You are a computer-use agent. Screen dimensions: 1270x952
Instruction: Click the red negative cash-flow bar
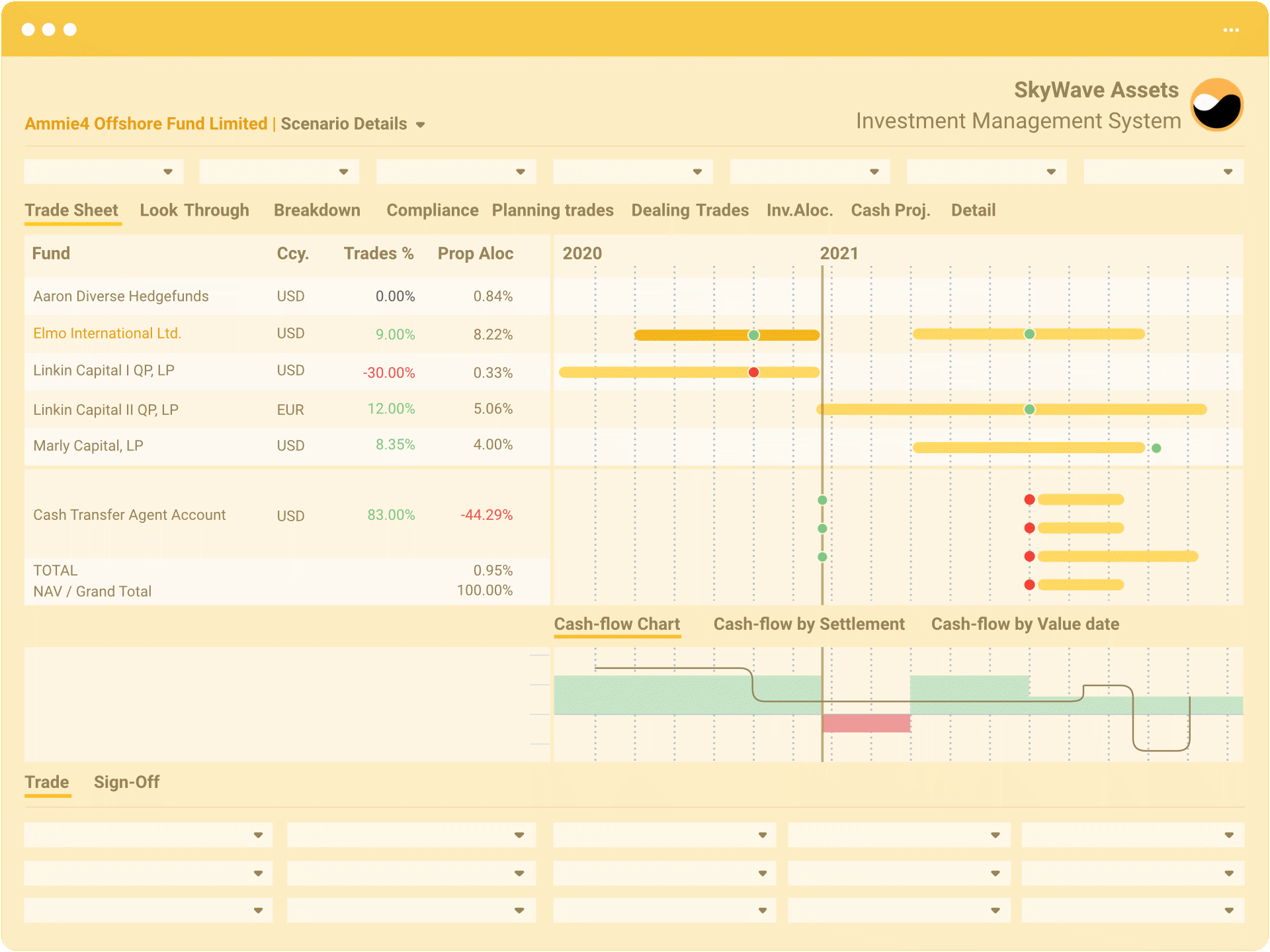866,723
